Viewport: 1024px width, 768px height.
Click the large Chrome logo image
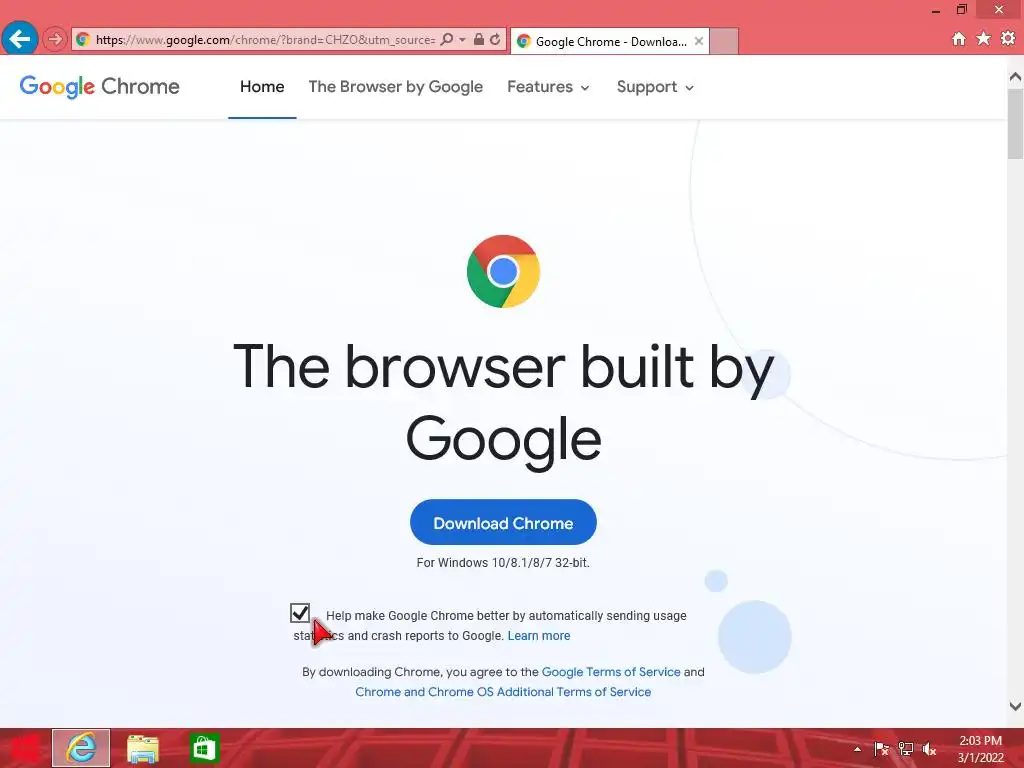click(503, 271)
